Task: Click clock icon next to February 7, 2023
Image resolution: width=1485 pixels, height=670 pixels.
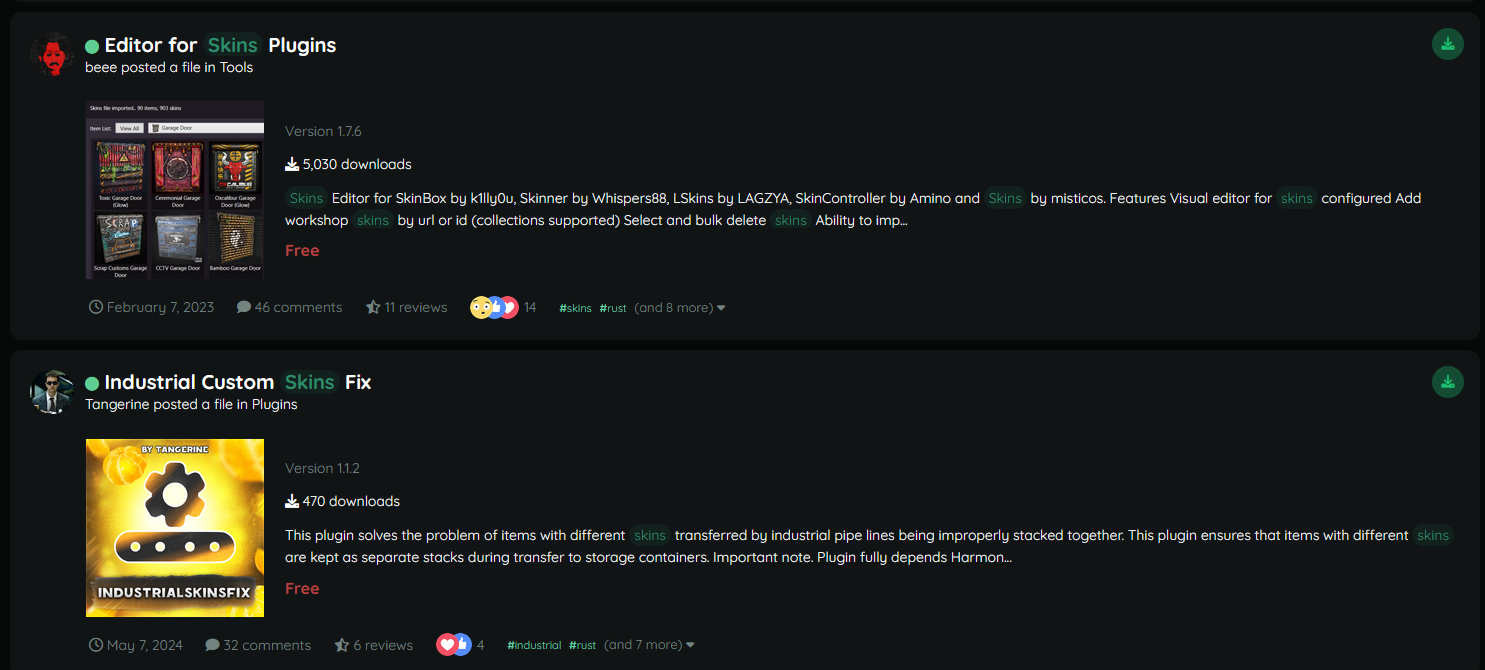Action: (96, 307)
